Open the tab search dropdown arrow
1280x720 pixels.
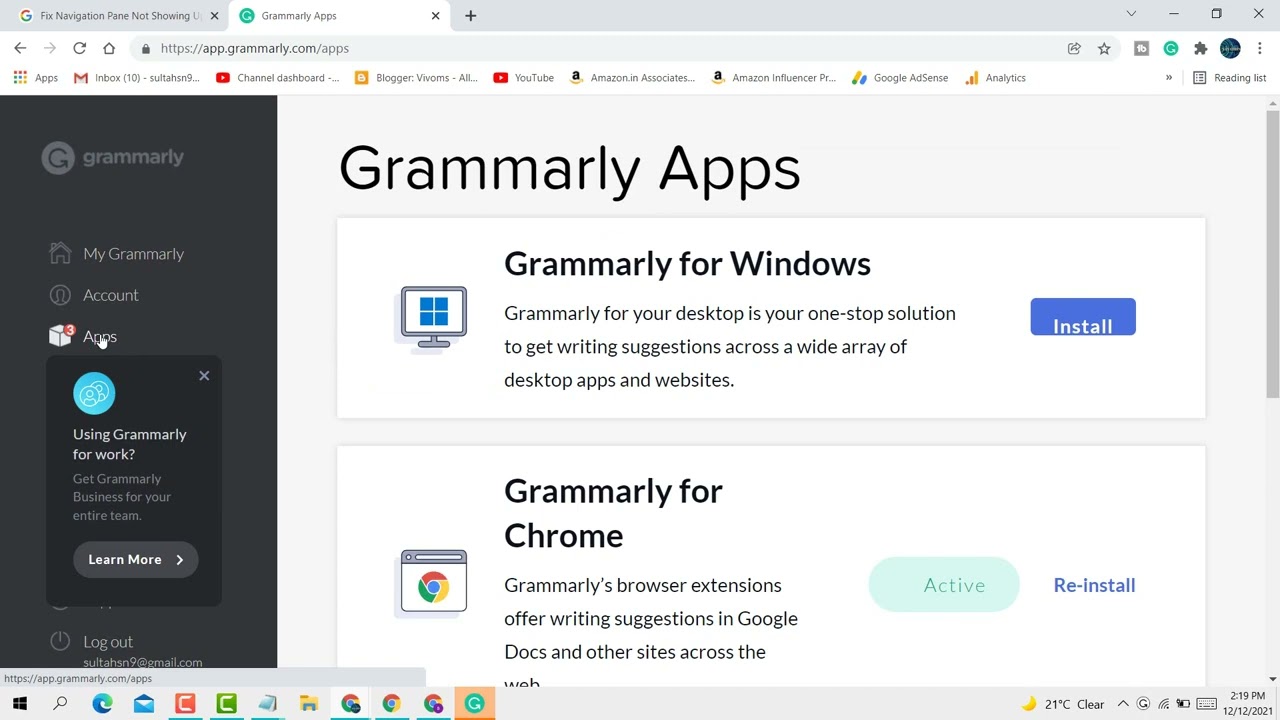click(x=1131, y=14)
